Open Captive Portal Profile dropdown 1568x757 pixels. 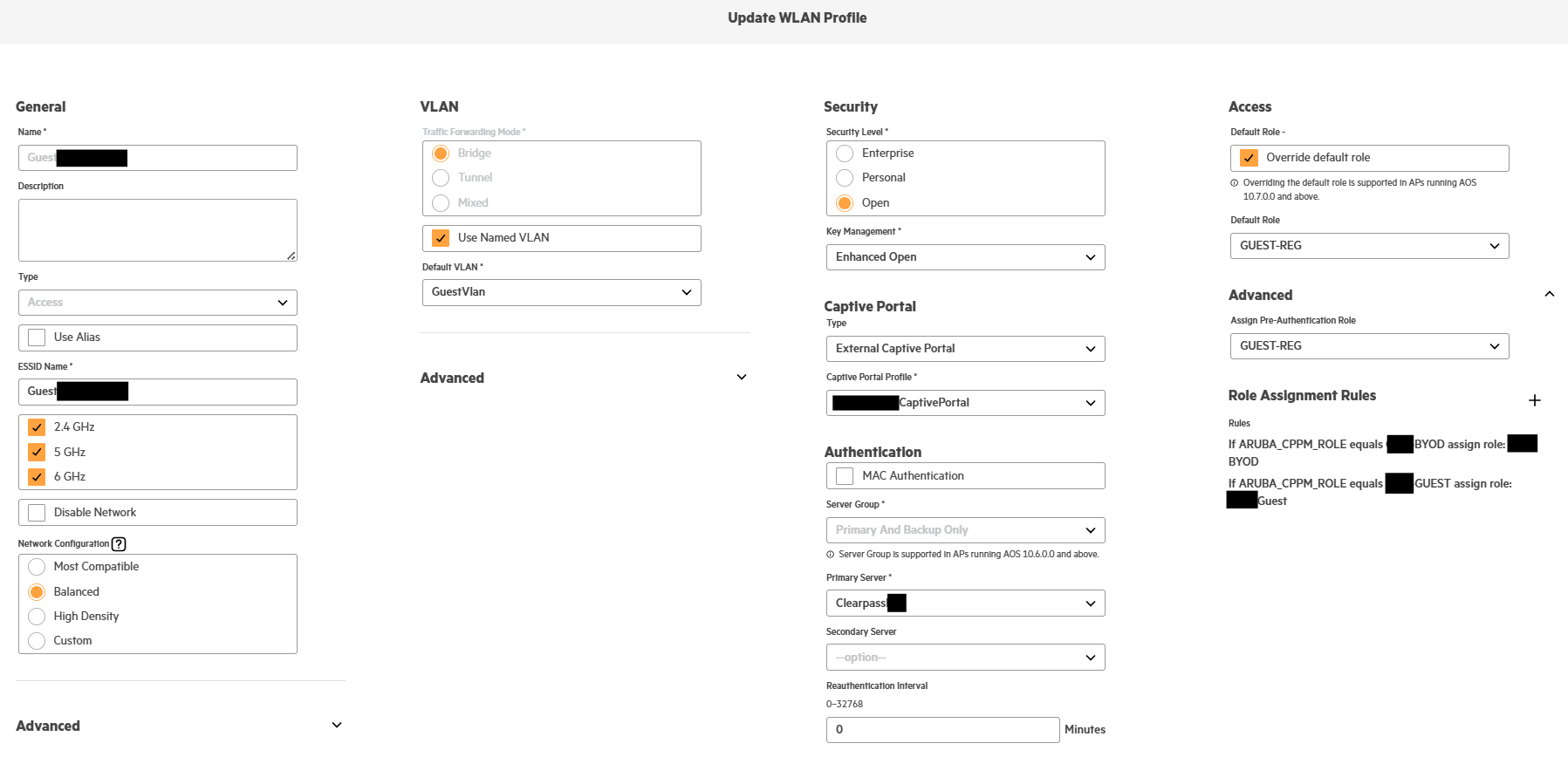click(x=966, y=403)
